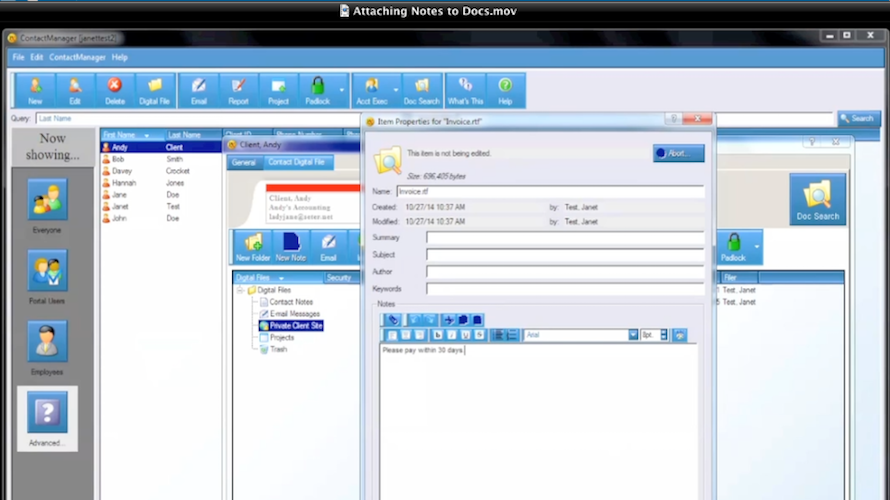Click the cut icon in Notes toolbar
This screenshot has width=890, height=500.
[x=449, y=320]
